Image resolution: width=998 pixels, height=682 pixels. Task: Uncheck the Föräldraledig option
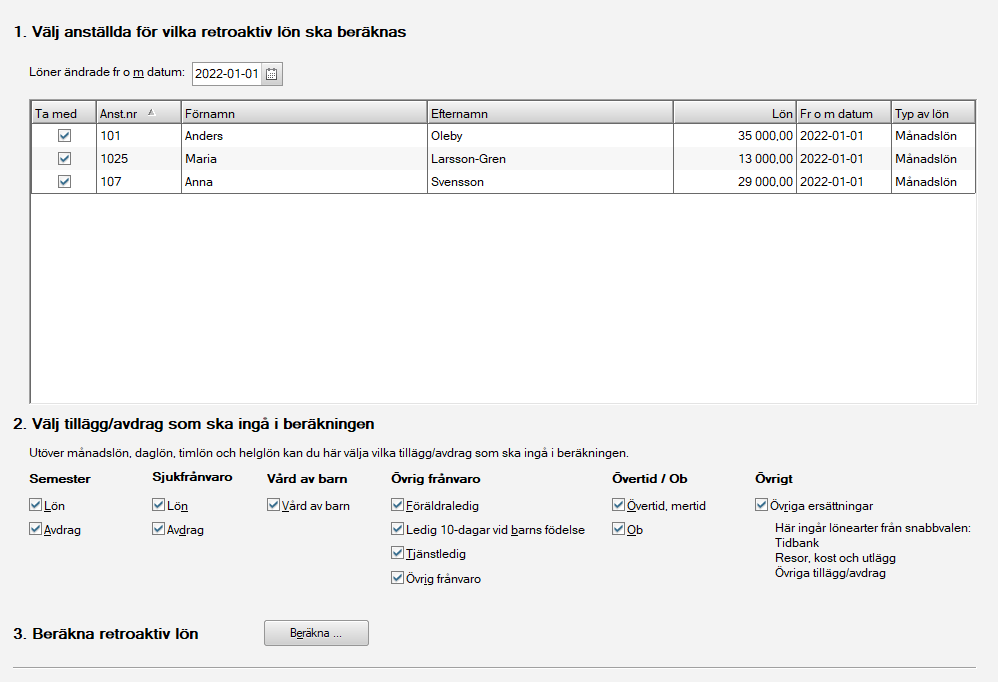pyautogui.click(x=397, y=506)
